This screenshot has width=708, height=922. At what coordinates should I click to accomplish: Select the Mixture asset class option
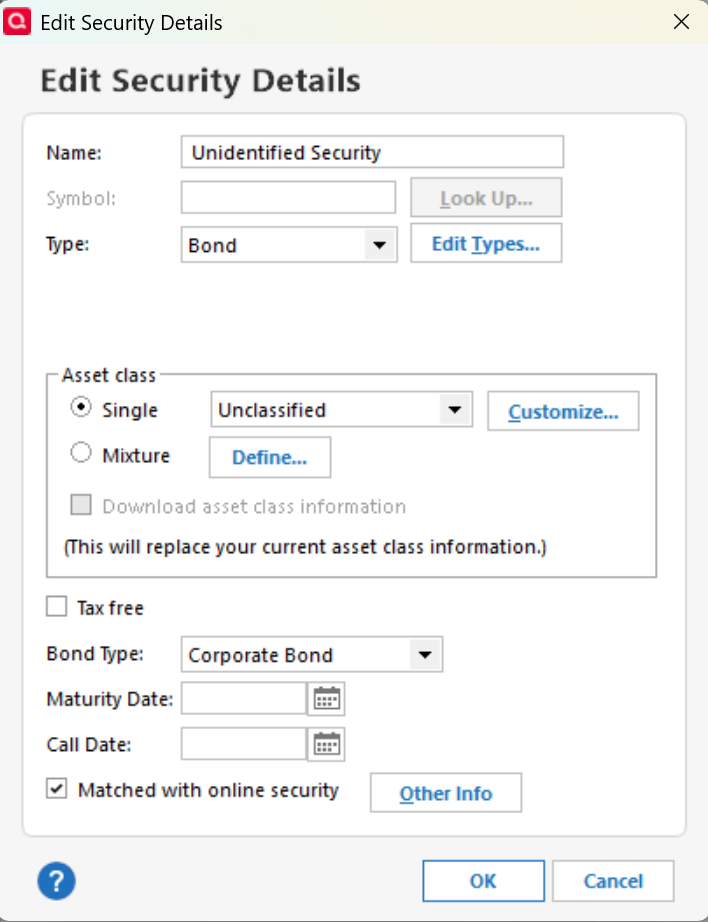click(x=82, y=454)
